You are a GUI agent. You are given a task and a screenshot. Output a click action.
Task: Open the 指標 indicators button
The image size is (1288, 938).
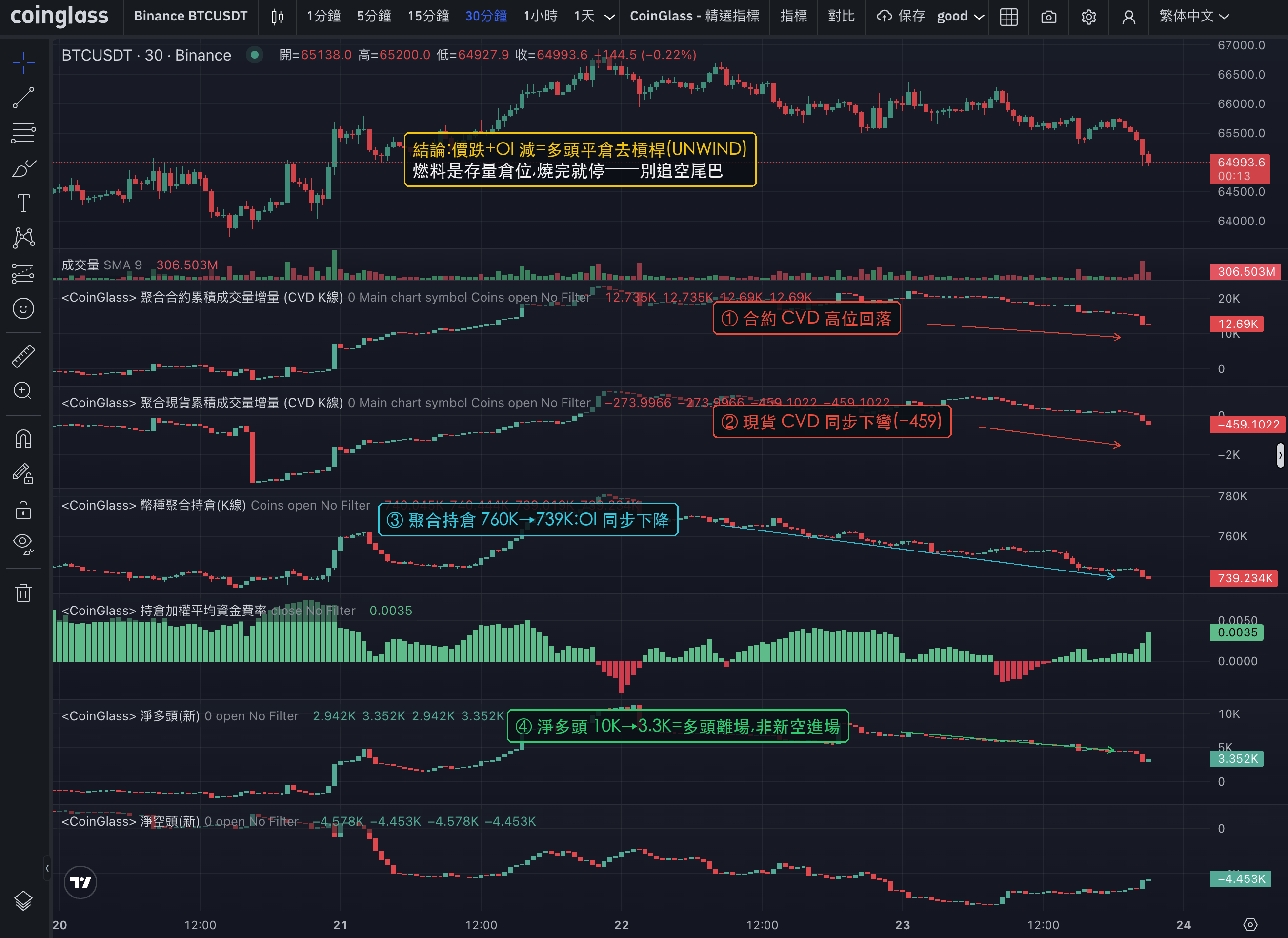(x=793, y=16)
